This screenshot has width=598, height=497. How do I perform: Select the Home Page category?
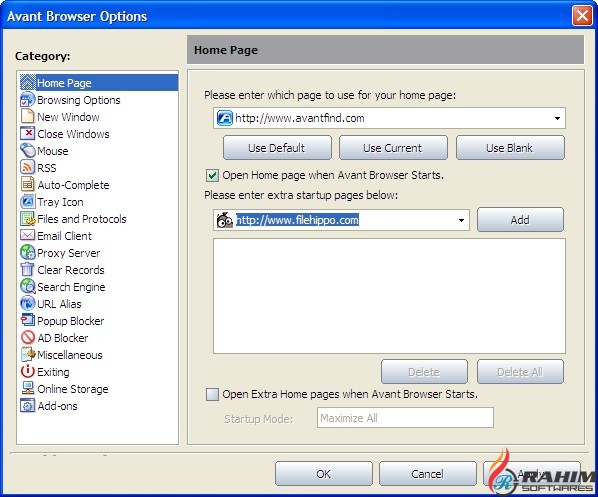tap(64, 83)
